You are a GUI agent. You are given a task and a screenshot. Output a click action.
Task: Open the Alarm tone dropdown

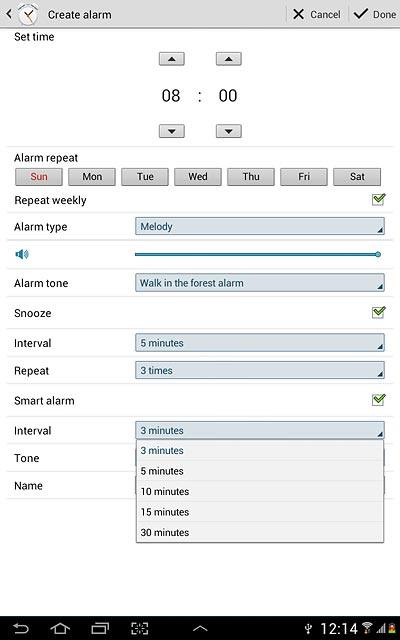(260, 283)
